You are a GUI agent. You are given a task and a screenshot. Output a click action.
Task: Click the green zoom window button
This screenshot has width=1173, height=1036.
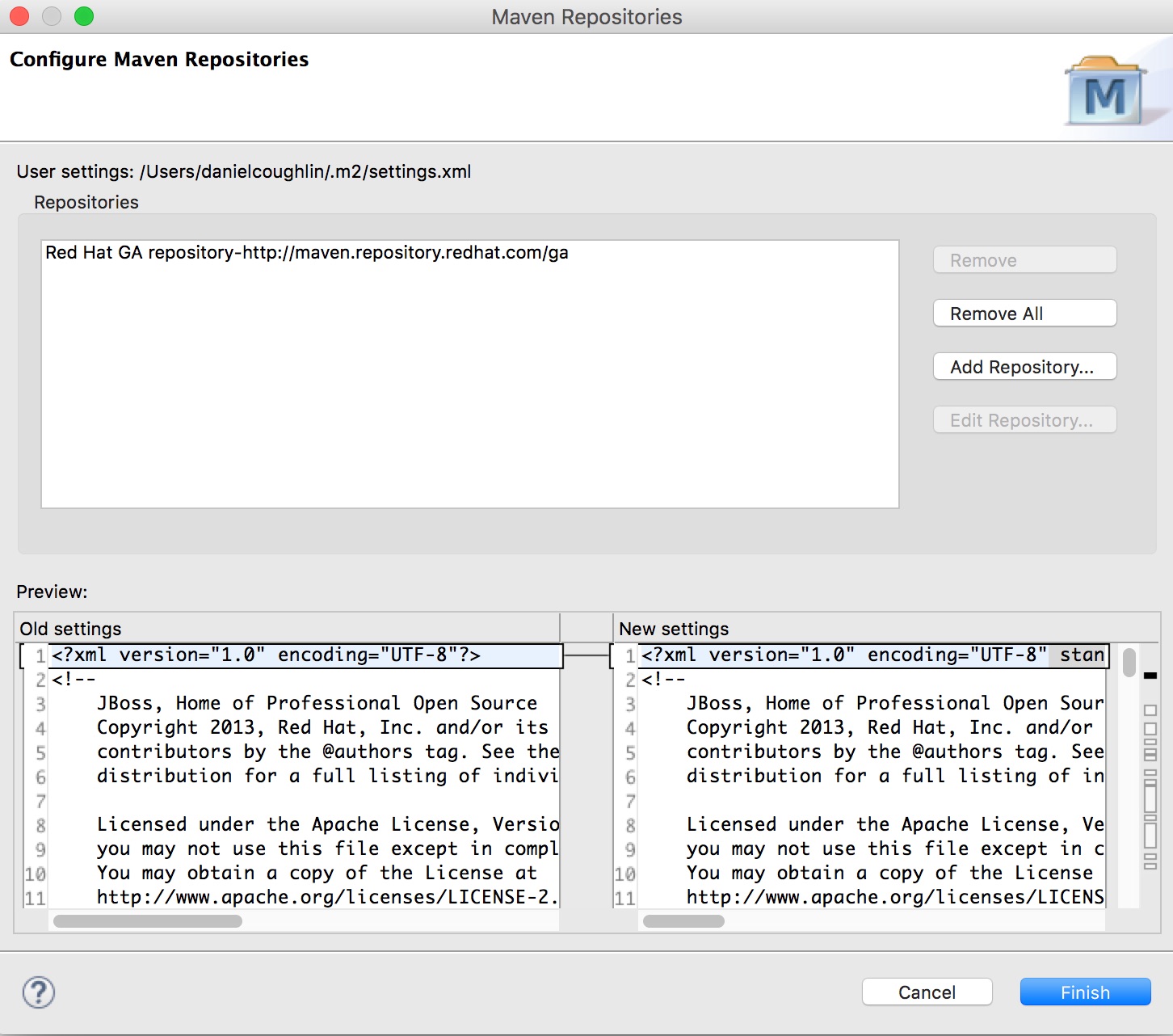84,16
